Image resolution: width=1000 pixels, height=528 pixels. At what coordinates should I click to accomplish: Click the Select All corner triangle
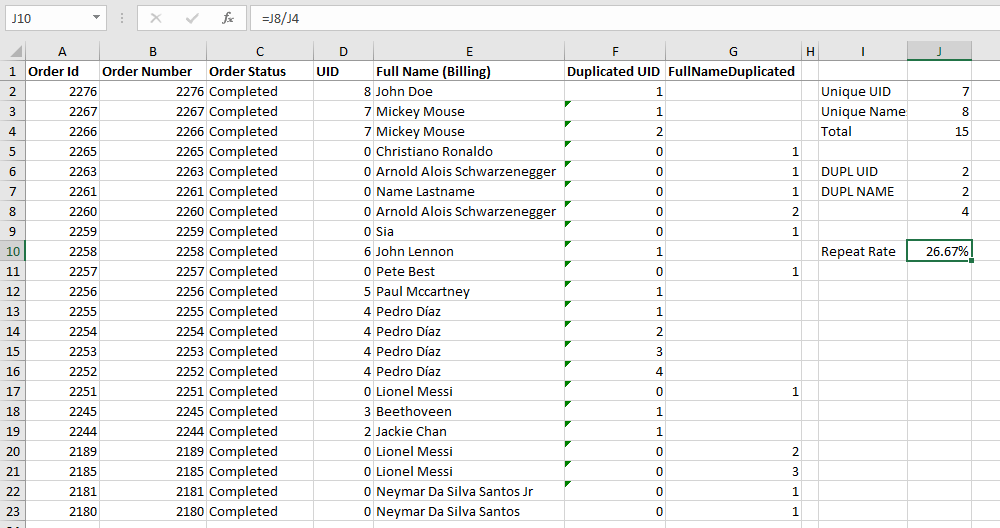(16, 51)
